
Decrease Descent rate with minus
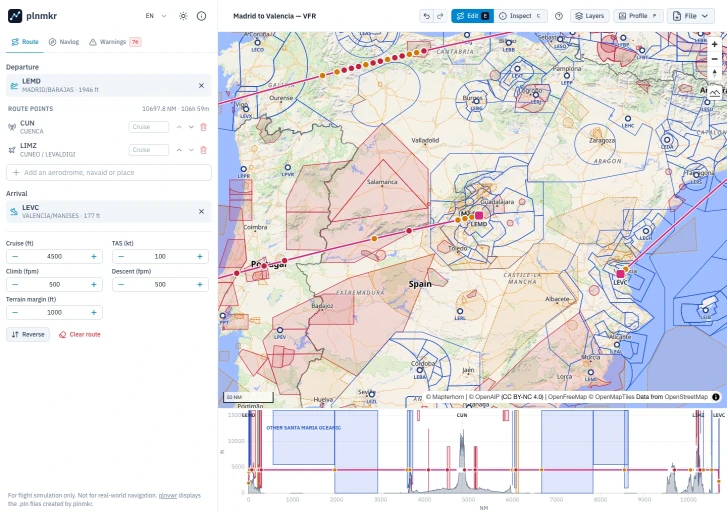[x=121, y=284]
